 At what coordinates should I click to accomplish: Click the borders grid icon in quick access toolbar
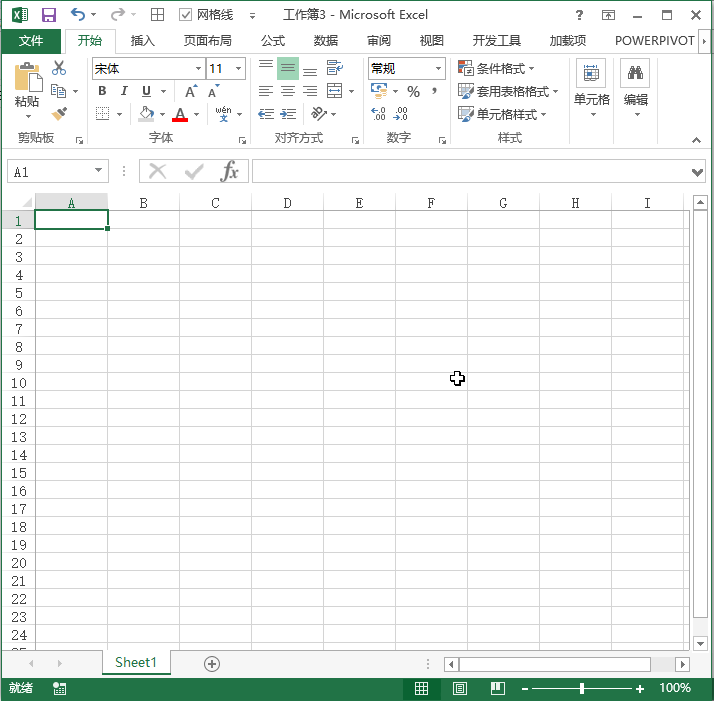(157, 15)
